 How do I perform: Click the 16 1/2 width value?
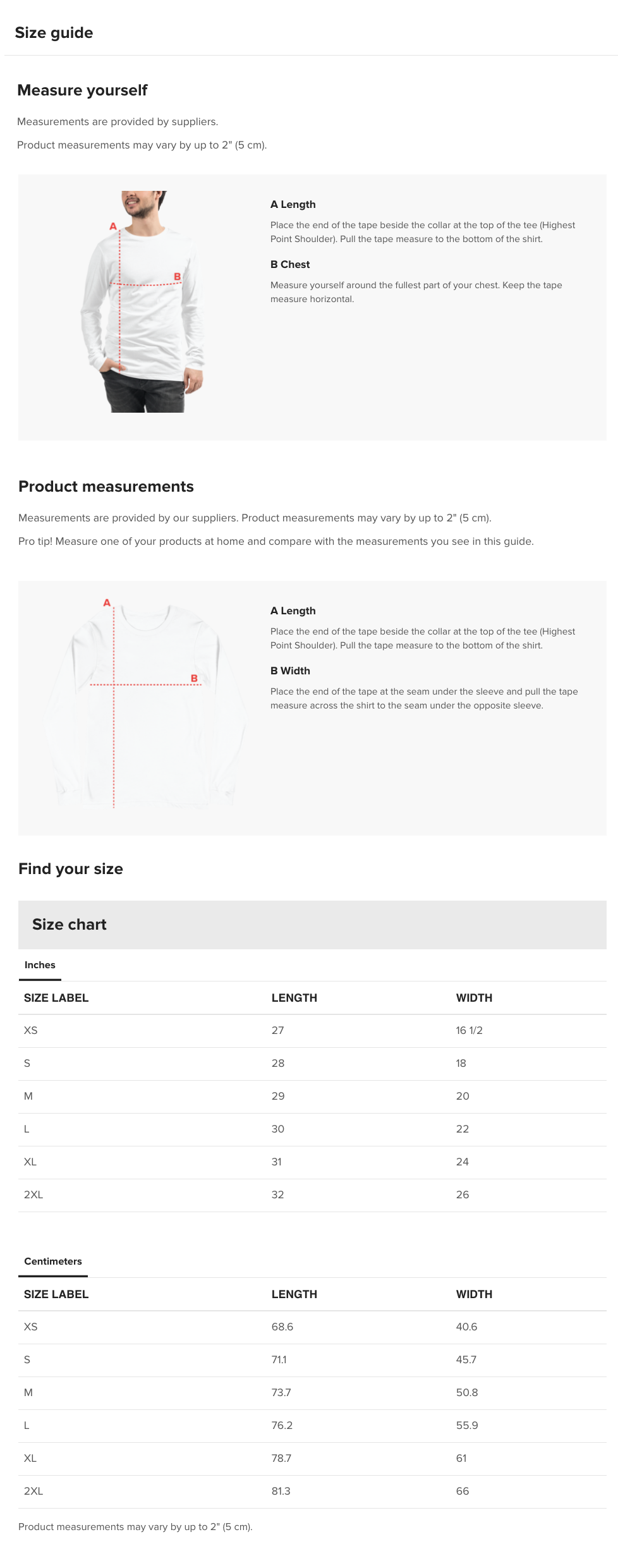click(469, 1031)
